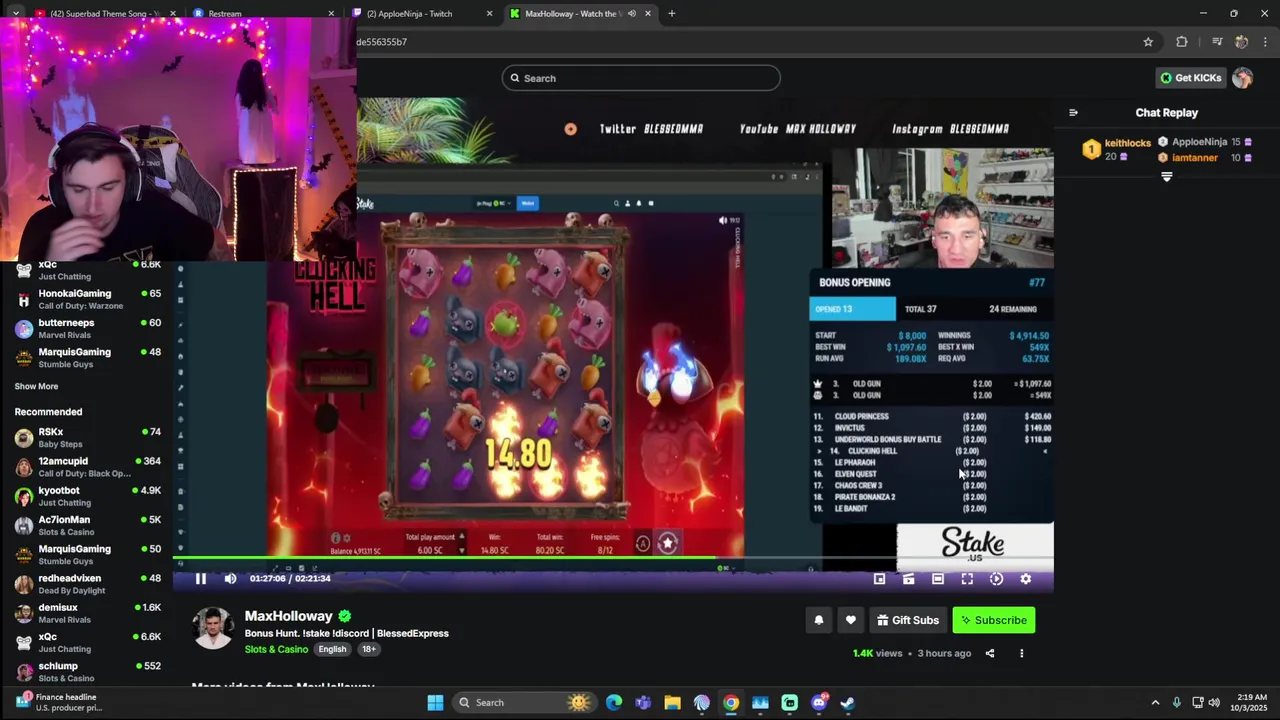
Task: Open the Chrome tab search dropdown
Action: [15, 14]
